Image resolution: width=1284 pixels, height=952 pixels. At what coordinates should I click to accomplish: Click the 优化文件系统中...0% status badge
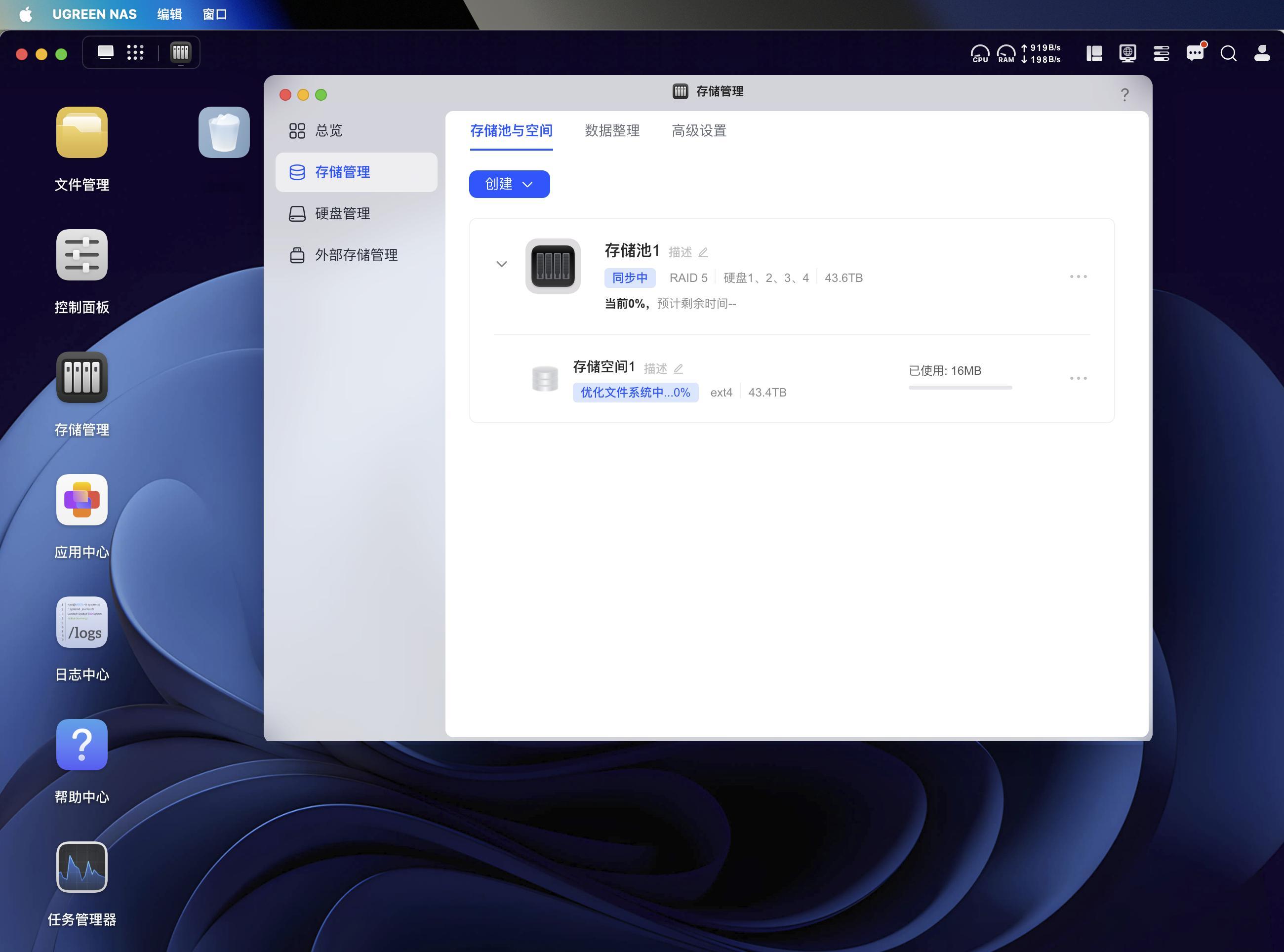click(636, 393)
